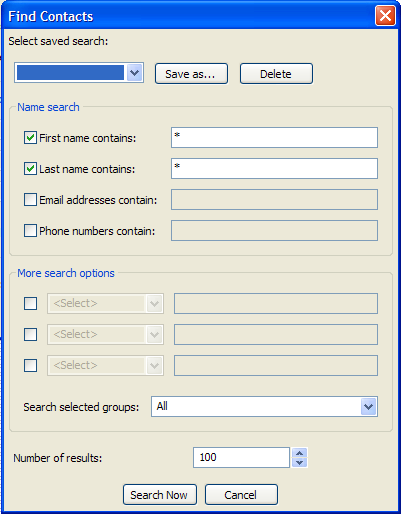Decrease number of results with down arrow
This screenshot has height=514, width=401.
pyautogui.click(x=300, y=463)
